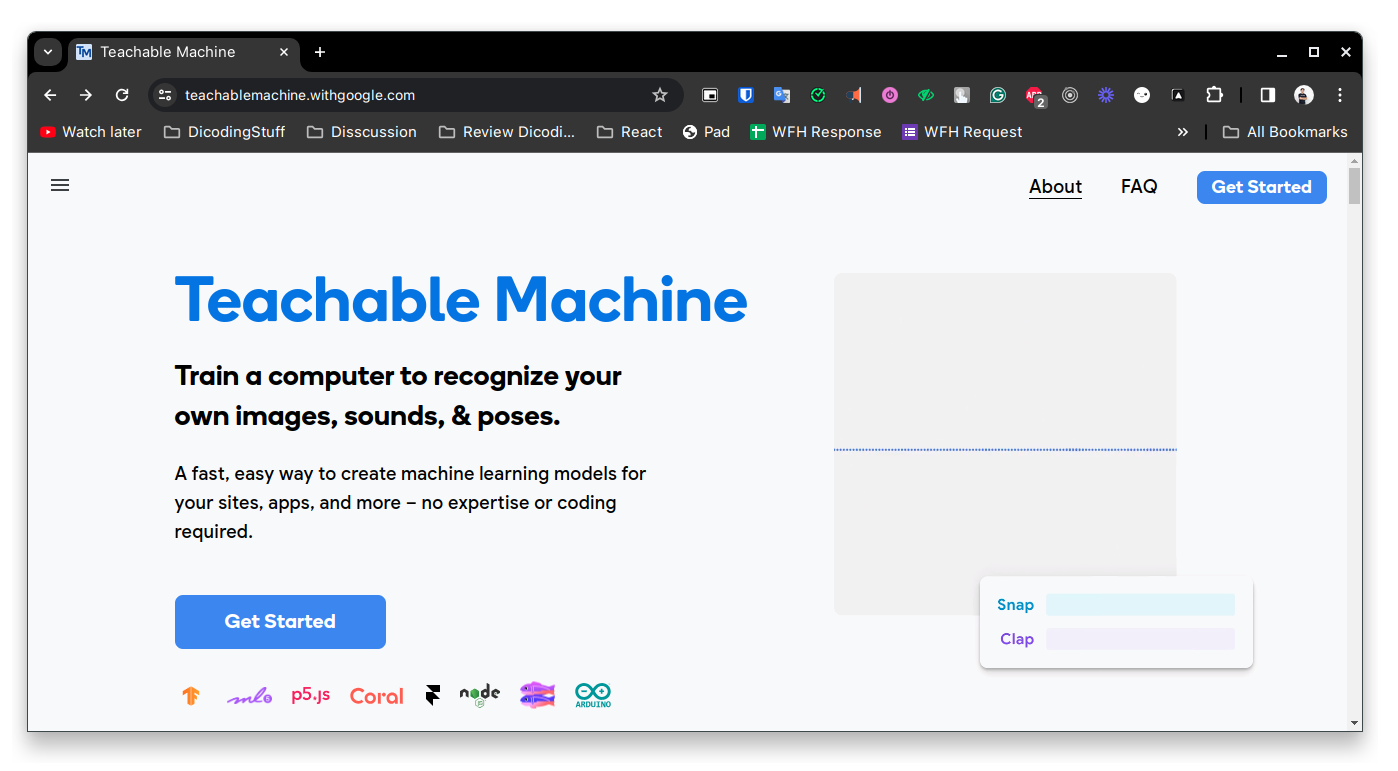Click the scrollbar down arrow
Viewport: 1398px width, 771px height.
(1355, 723)
